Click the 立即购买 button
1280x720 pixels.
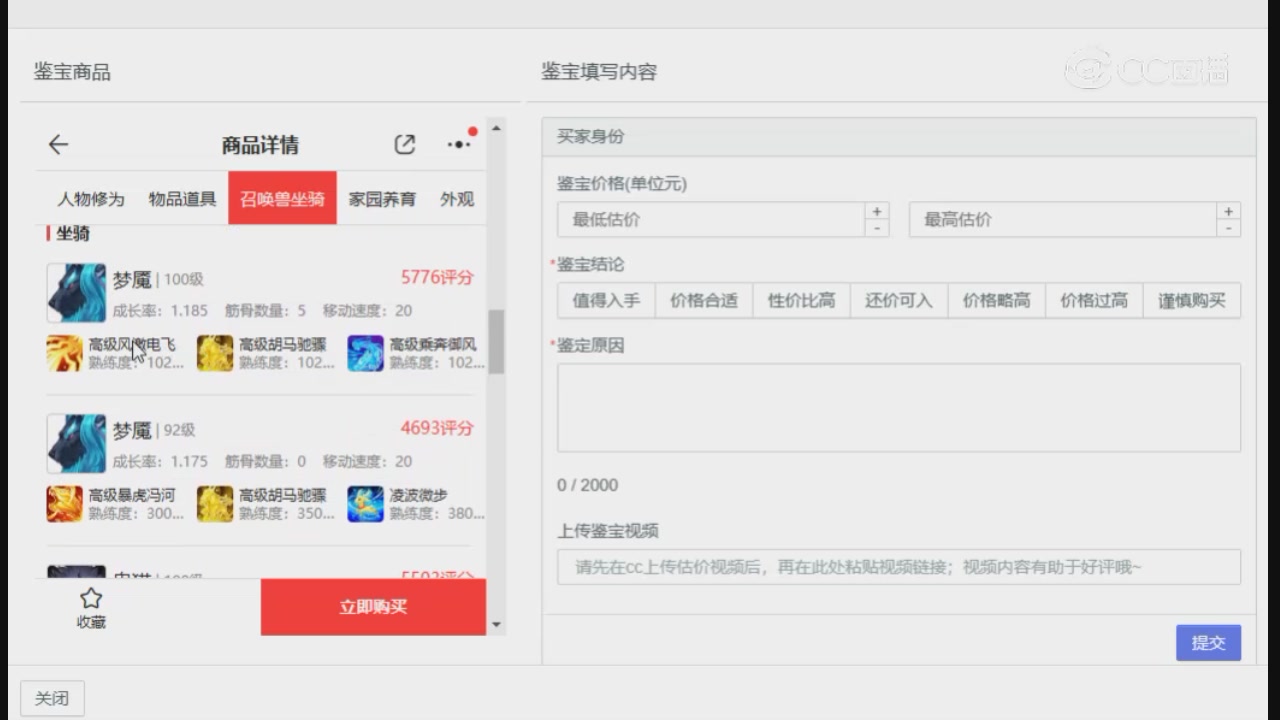click(x=373, y=607)
